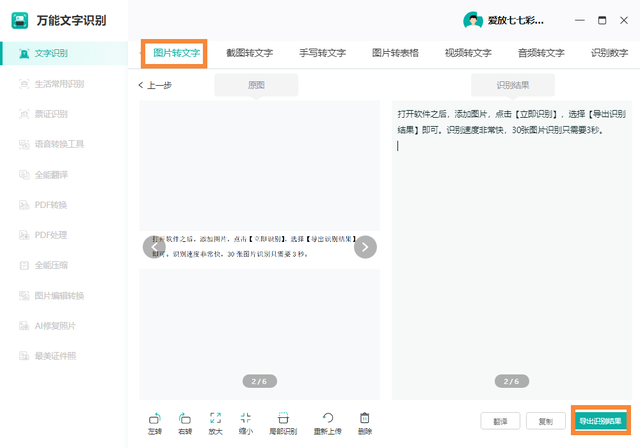Click the 翻译 button
This screenshot has width=640, height=448.
(x=500, y=421)
